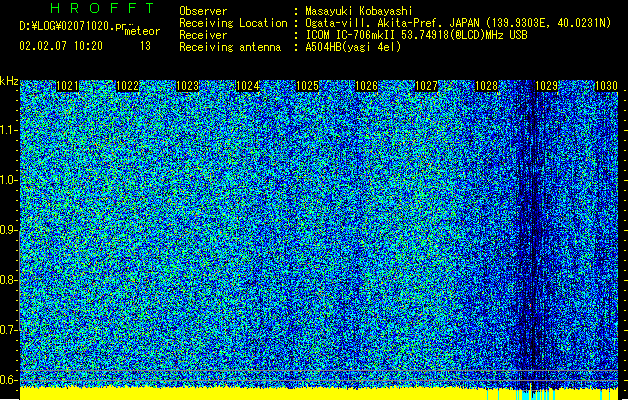The width and height of the screenshot is (629, 400).
Task: Click the 1.1 kHz frequency label
Action: point(9,130)
